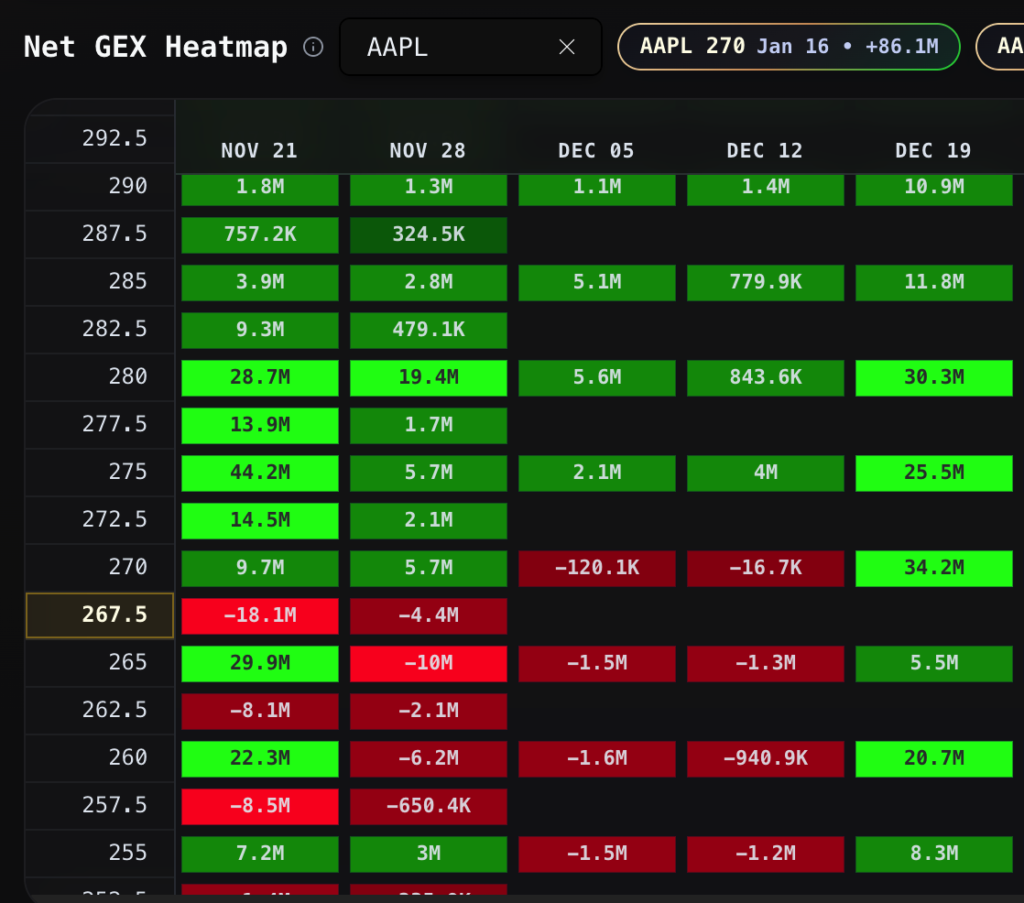The height and width of the screenshot is (903, 1024).
Task: Click the 34.2M cell in DEC 19
Action: pos(934,568)
